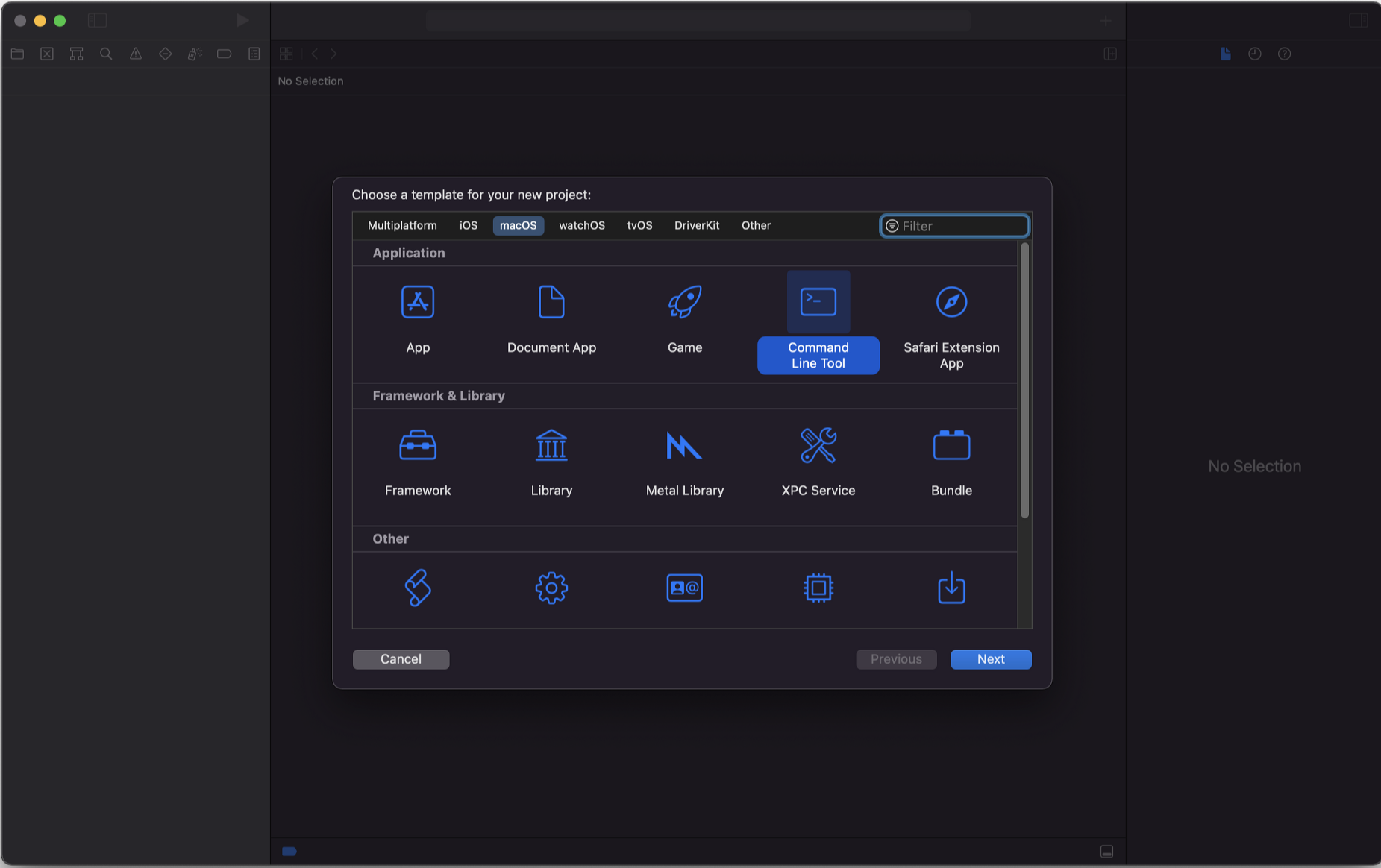Image resolution: width=1381 pixels, height=868 pixels.
Task: Select the AppleScript App icon under Other
Action: tap(418, 588)
